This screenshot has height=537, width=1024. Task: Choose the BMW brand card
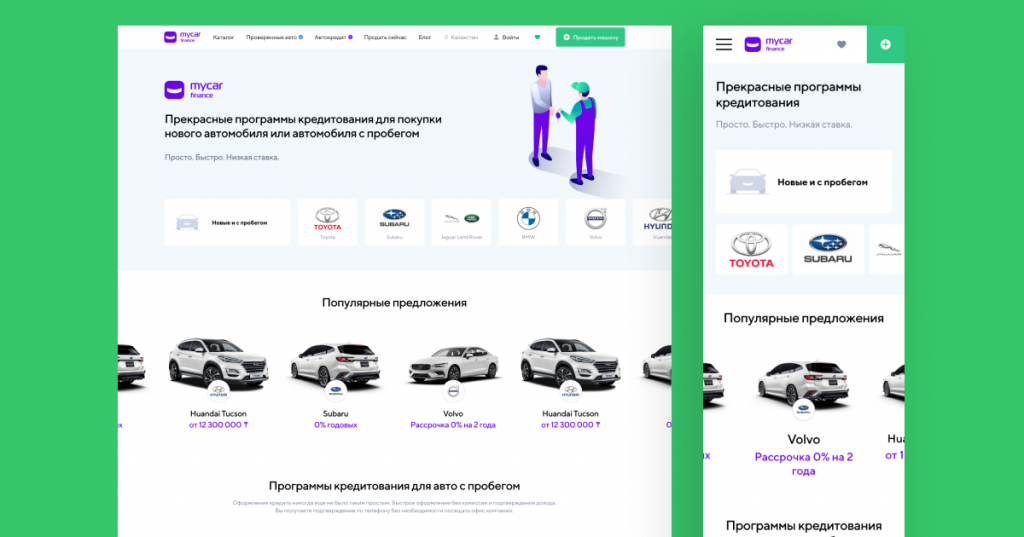[528, 223]
